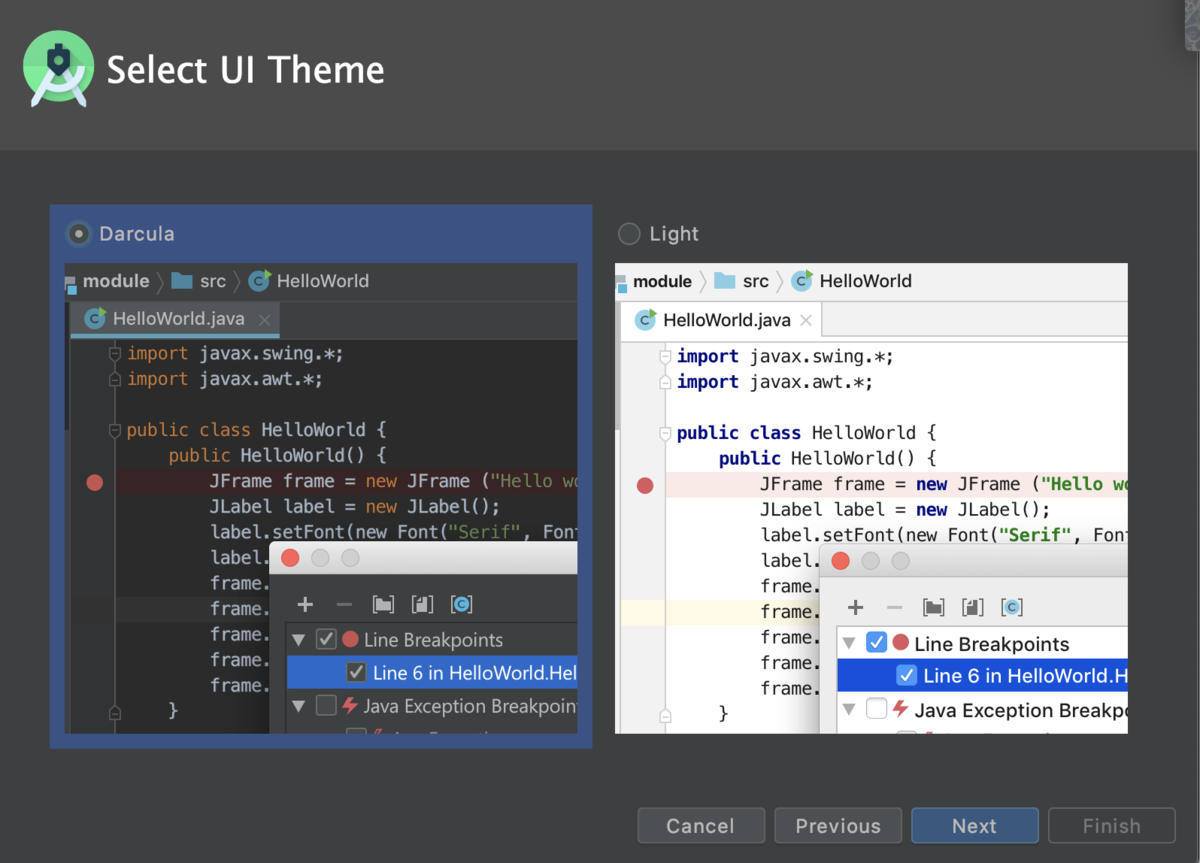1200x863 pixels.
Task: Go back with the Previous button
Action: point(838,826)
